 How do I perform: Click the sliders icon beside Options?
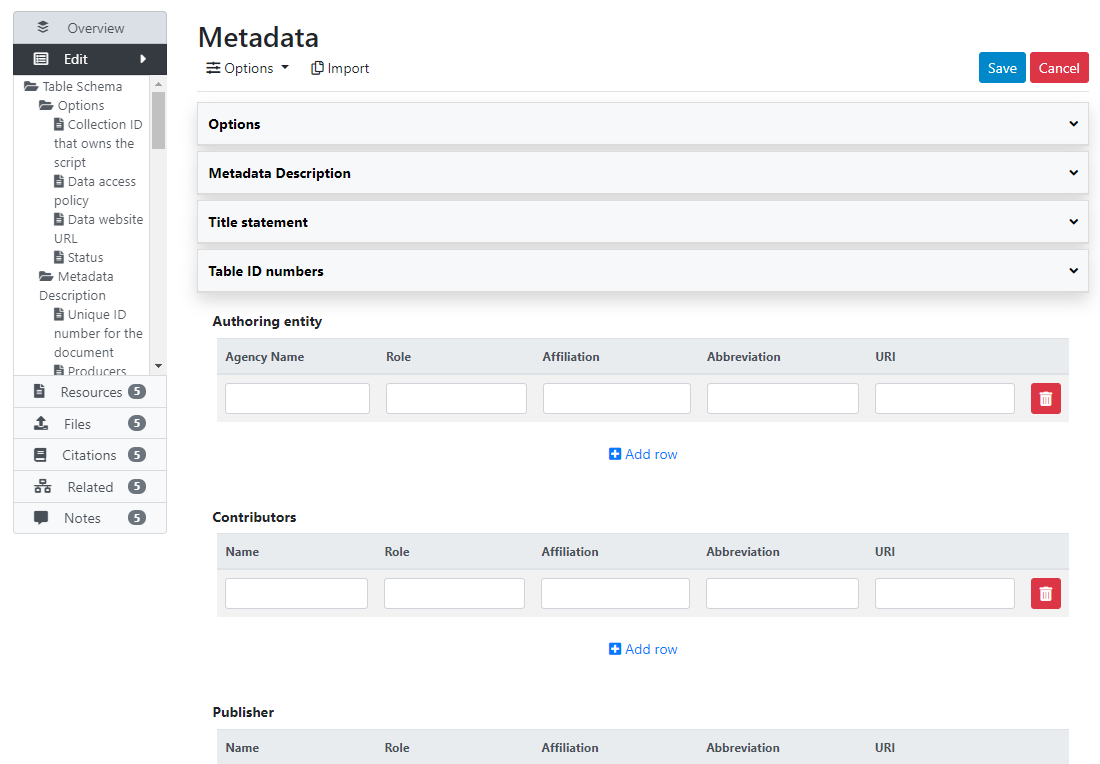213,68
